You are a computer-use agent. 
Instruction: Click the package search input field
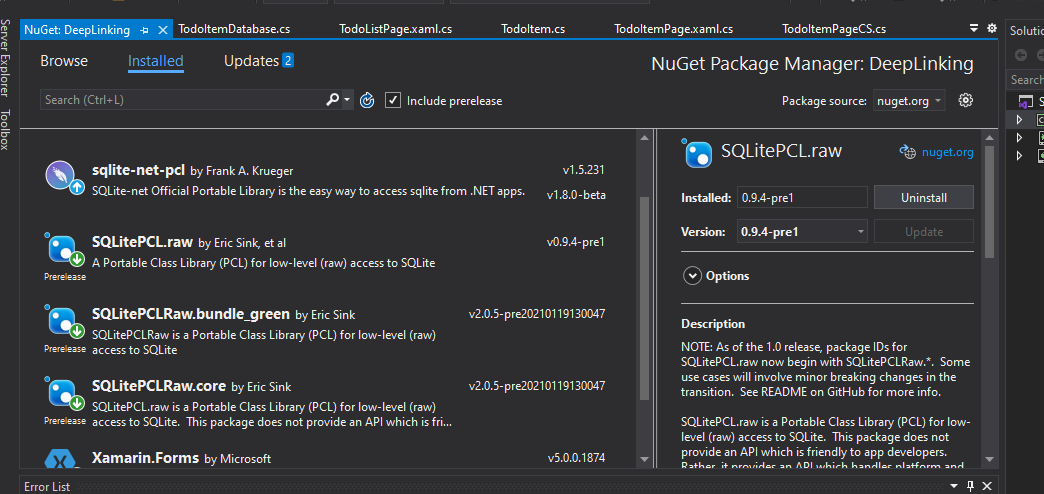coord(182,100)
